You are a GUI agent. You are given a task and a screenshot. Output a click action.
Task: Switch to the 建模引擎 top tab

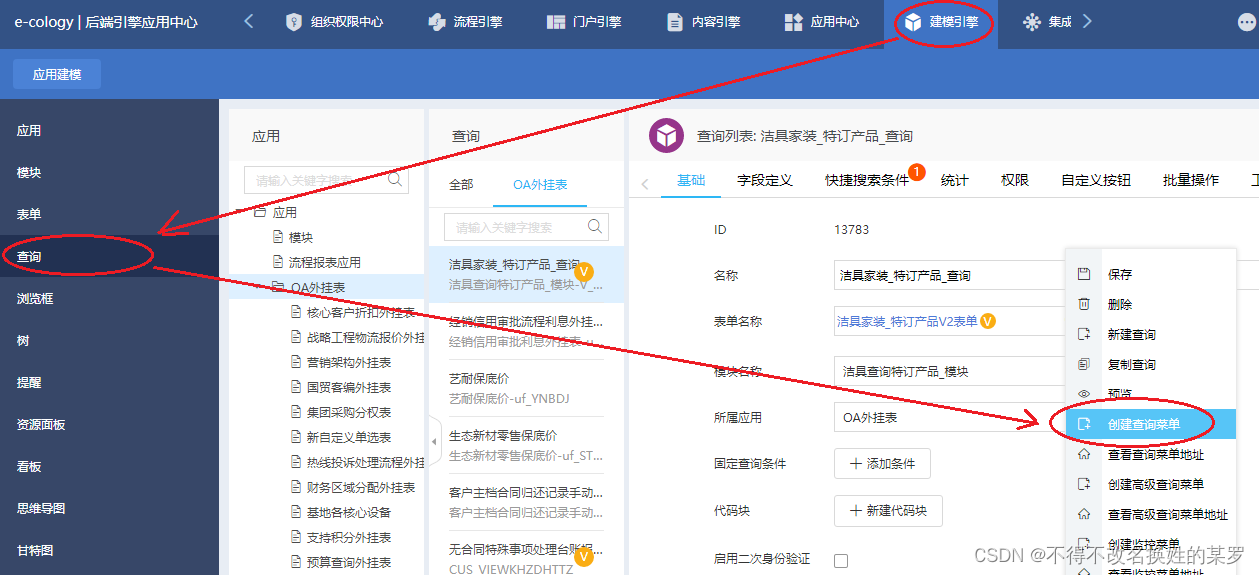pos(941,22)
